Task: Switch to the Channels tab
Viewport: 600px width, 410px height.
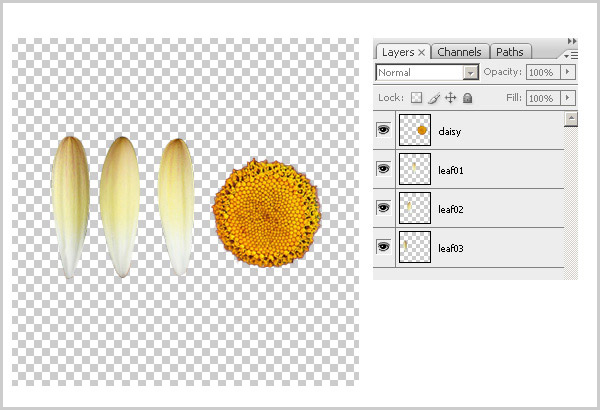Action: 459,52
